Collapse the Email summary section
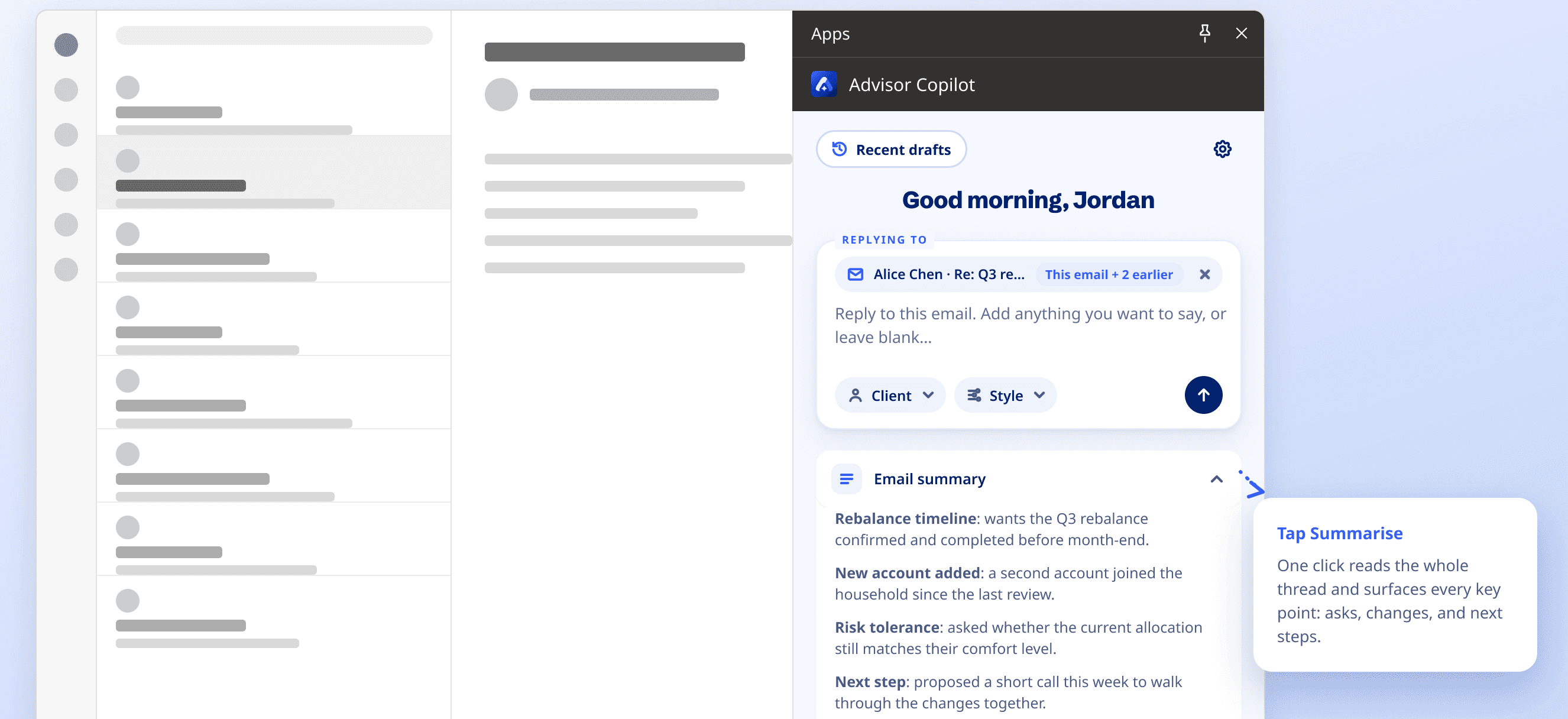The width and height of the screenshot is (1568, 719). pos(1216,479)
